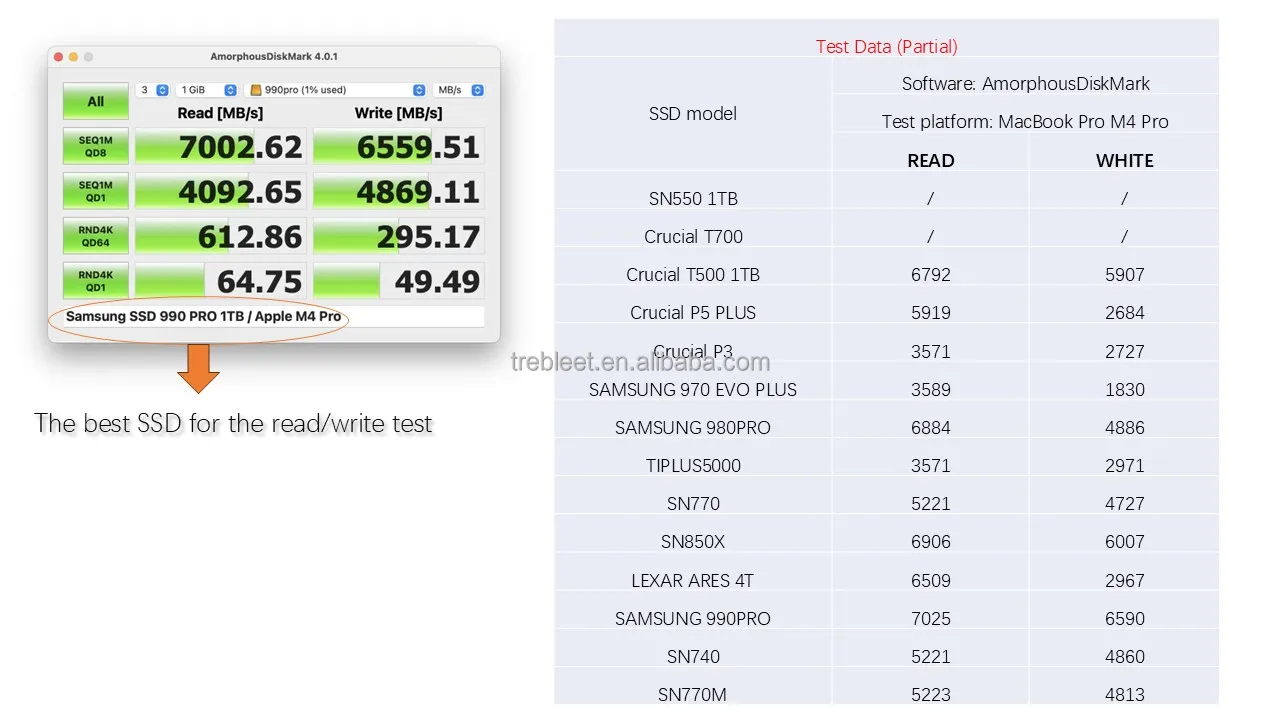1280x720 pixels.
Task: Select the 612.86 random read result
Action: [x=220, y=236]
